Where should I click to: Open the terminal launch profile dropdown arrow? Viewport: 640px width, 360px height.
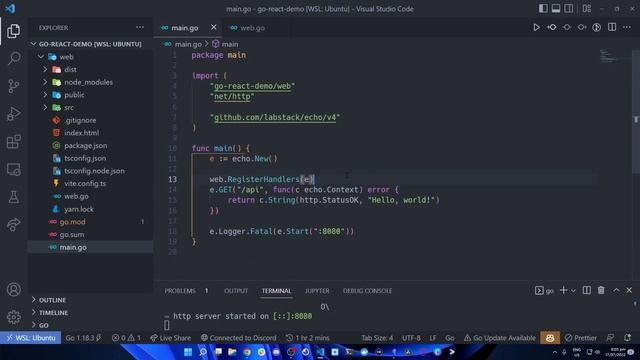click(x=573, y=291)
